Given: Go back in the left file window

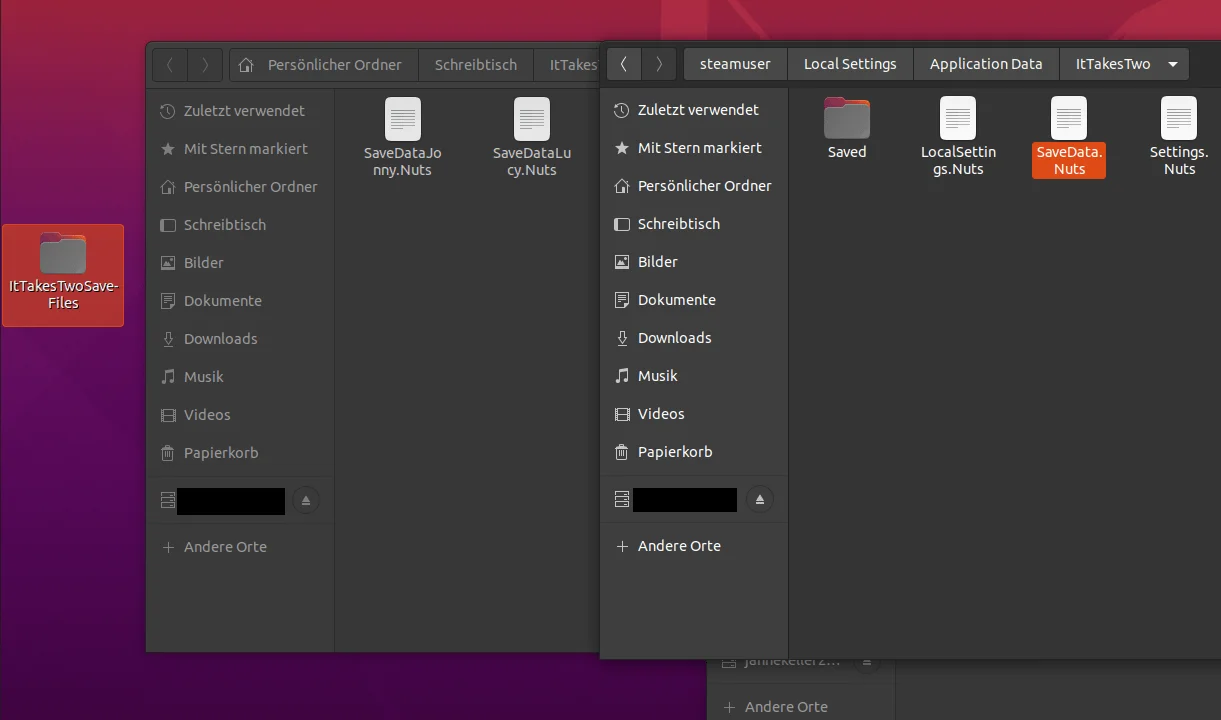Looking at the screenshot, I should point(170,65).
